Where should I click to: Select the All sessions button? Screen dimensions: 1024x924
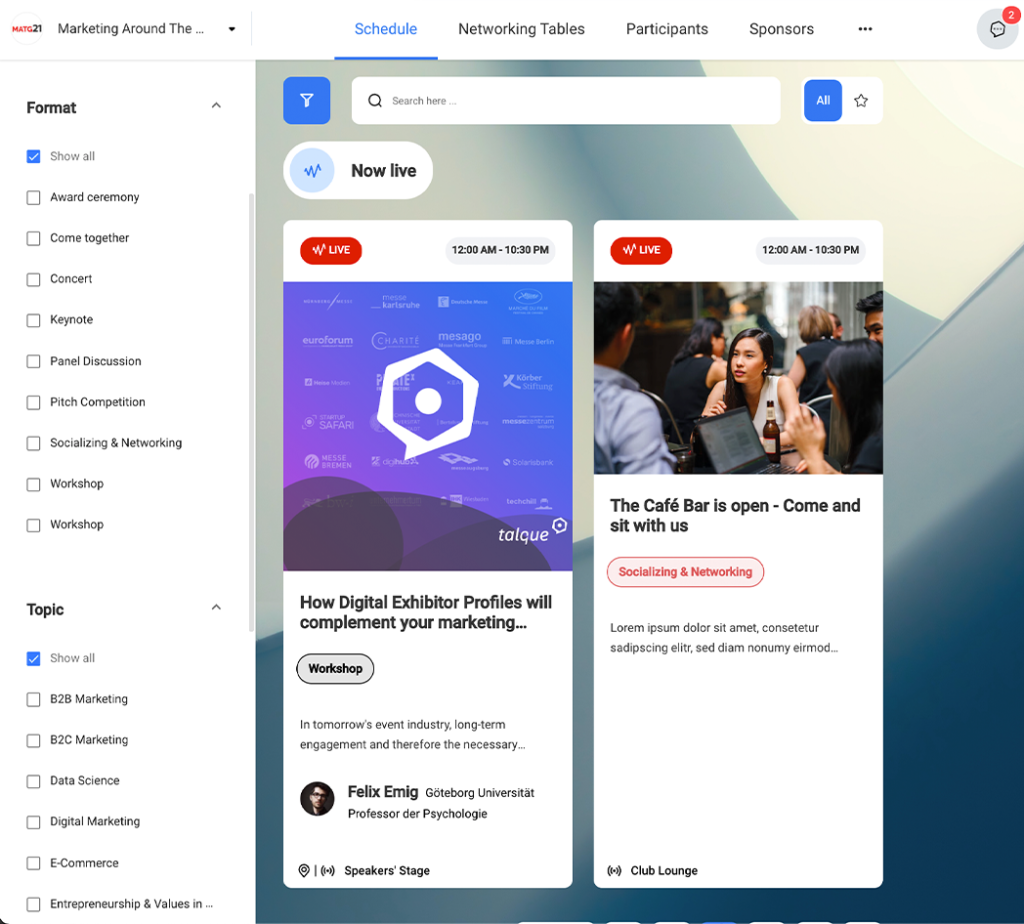click(x=823, y=101)
